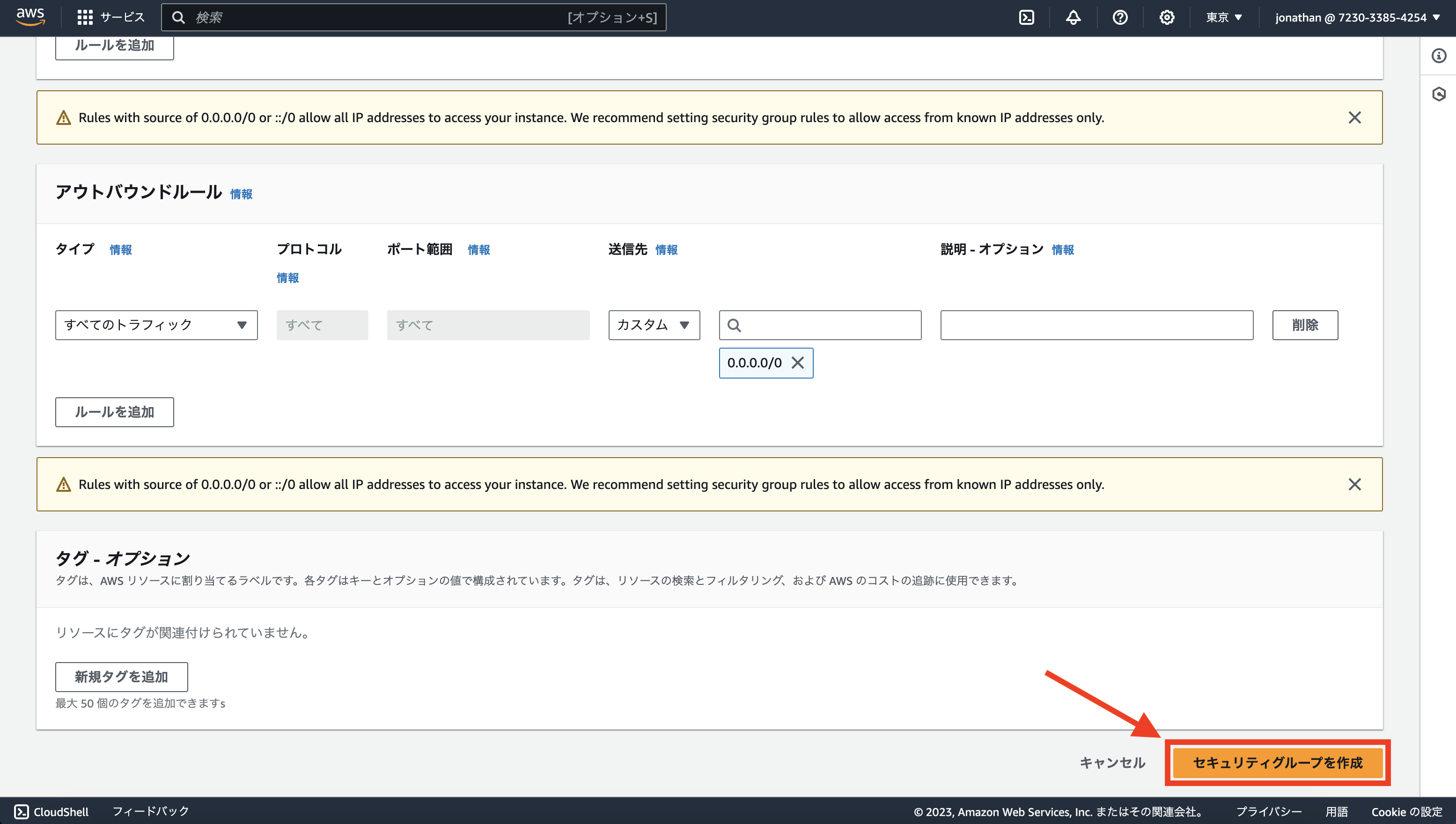Open the Services grid icon
Viewport: 1456px width, 824px height.
[x=85, y=17]
